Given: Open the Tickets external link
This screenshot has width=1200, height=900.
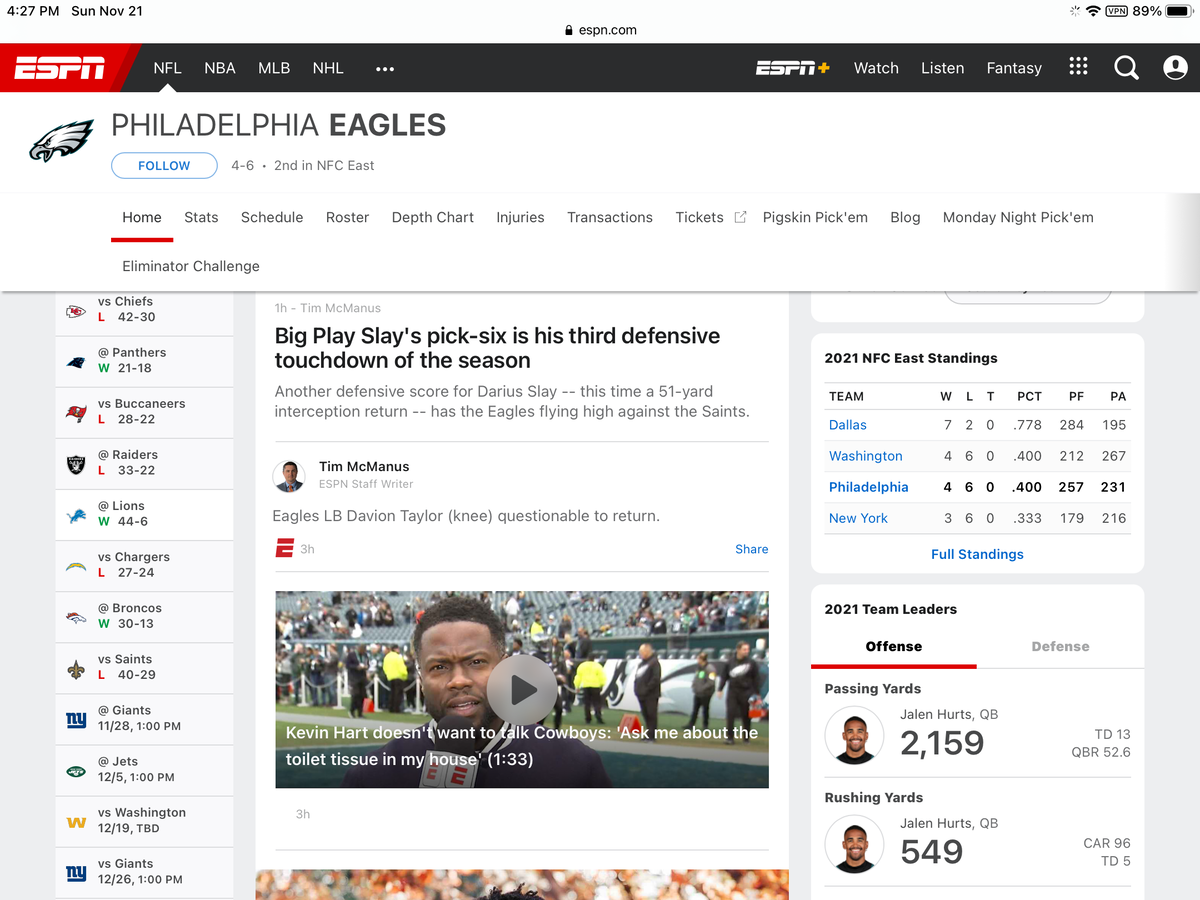Looking at the screenshot, I should (710, 217).
